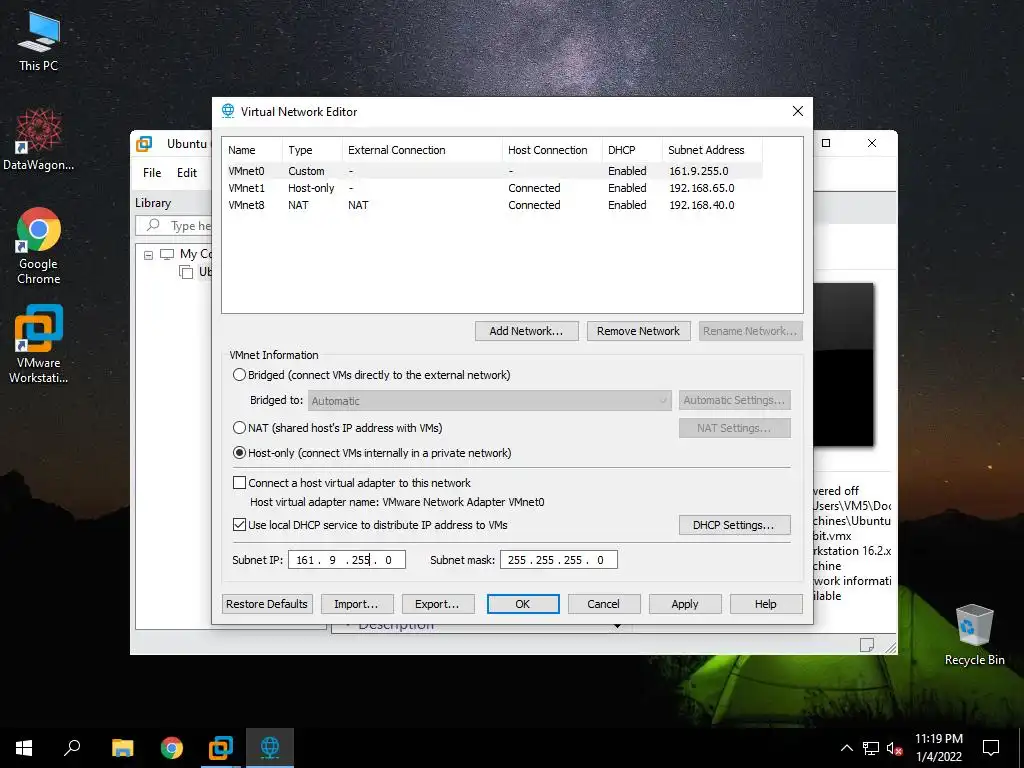Click Automatic Settings button
The width and height of the screenshot is (1024, 768).
734,400
